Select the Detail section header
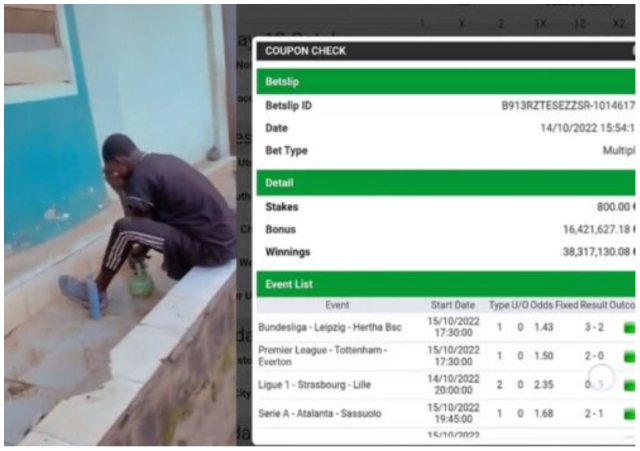The height and width of the screenshot is (451, 640). click(446, 183)
